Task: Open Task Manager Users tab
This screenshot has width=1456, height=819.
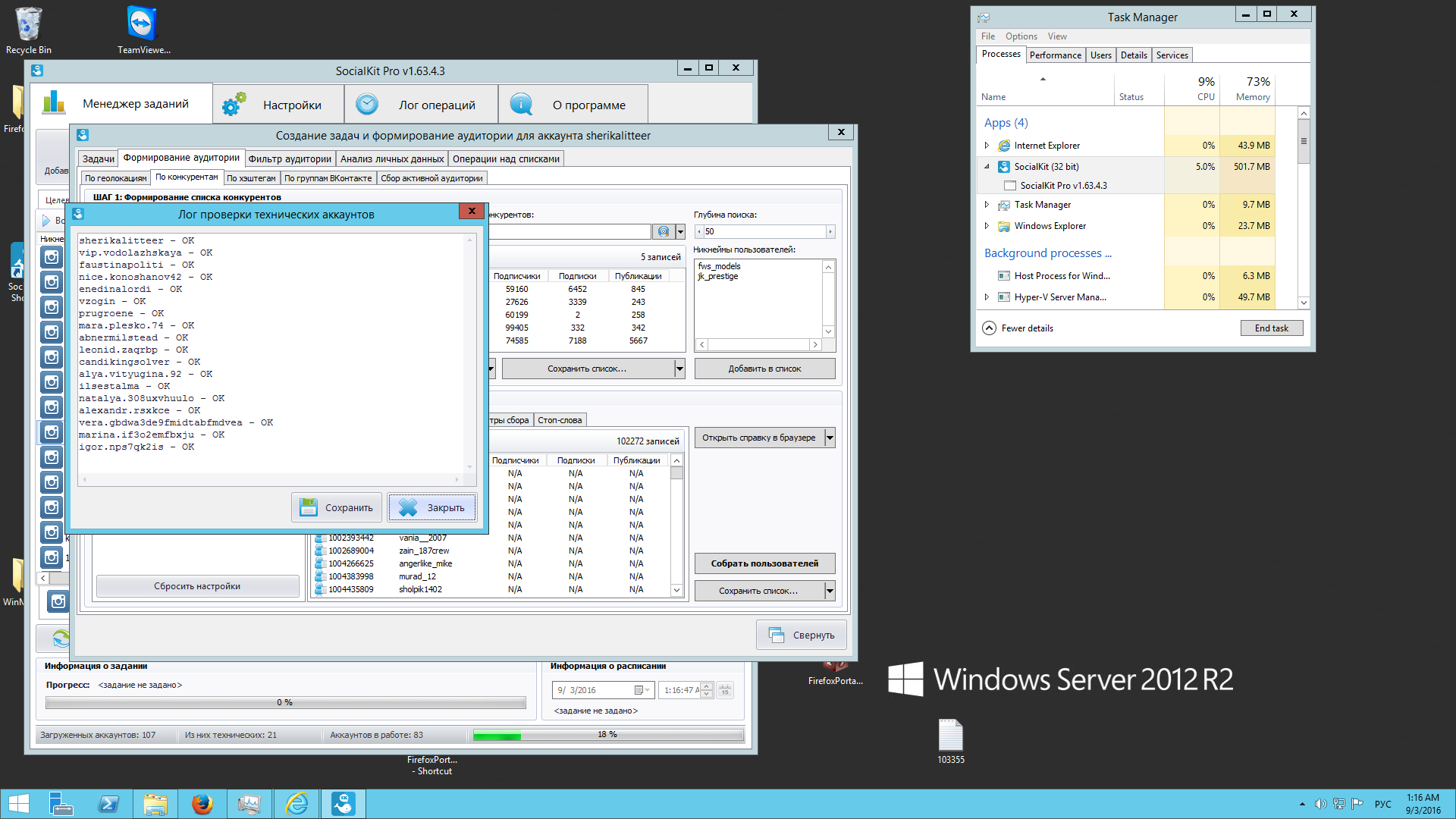Action: (1100, 55)
